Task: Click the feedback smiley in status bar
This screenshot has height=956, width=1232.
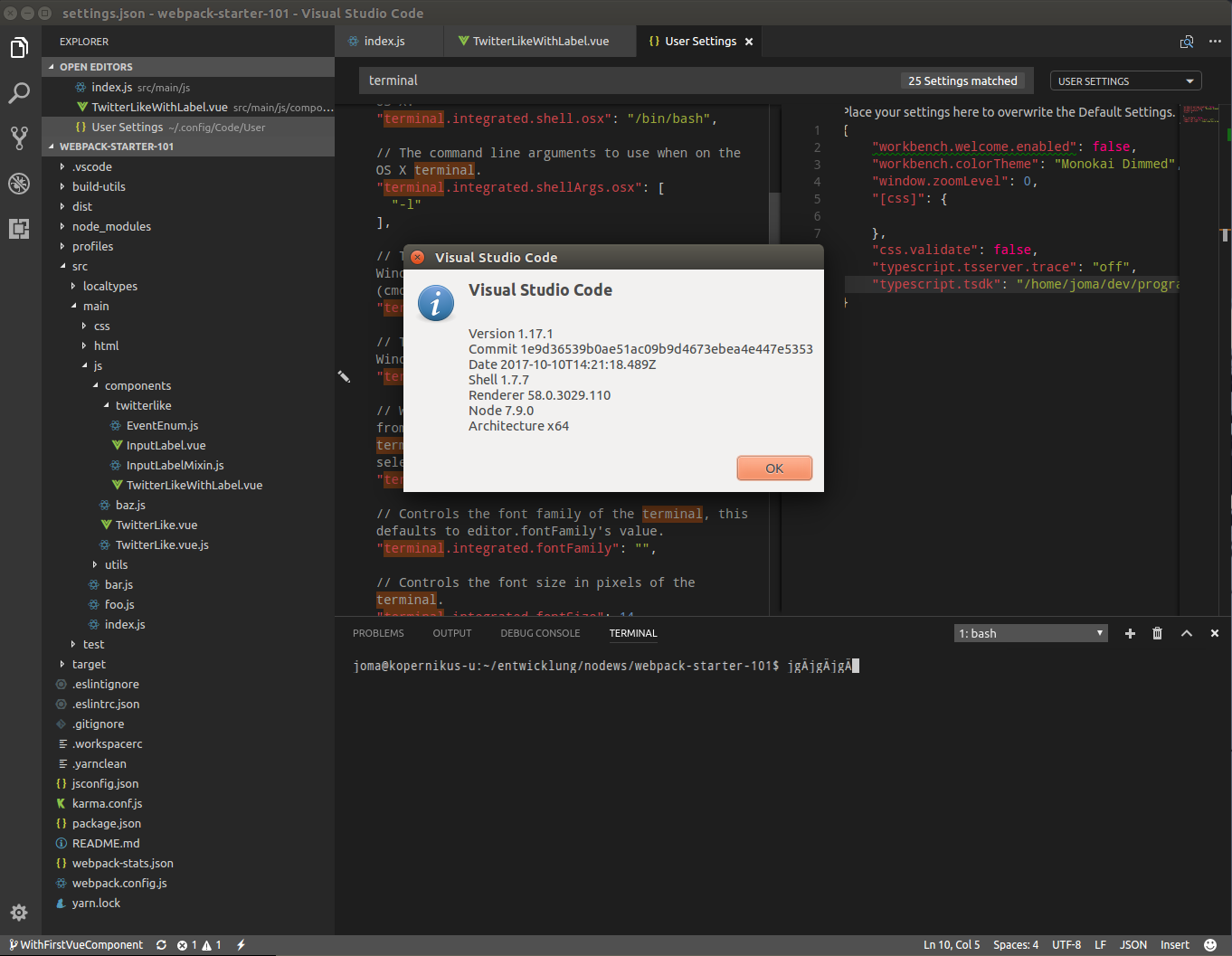Action: pos(1210,945)
